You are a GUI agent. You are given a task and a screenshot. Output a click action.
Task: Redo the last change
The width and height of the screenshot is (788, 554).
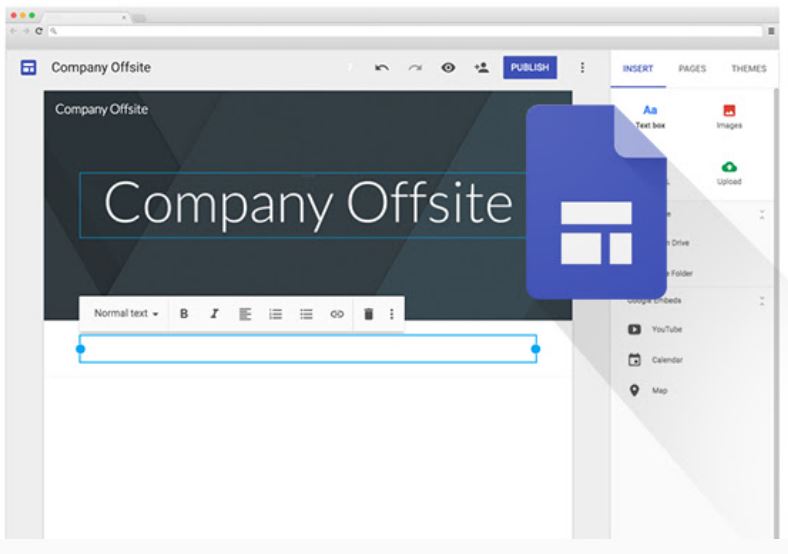click(415, 68)
